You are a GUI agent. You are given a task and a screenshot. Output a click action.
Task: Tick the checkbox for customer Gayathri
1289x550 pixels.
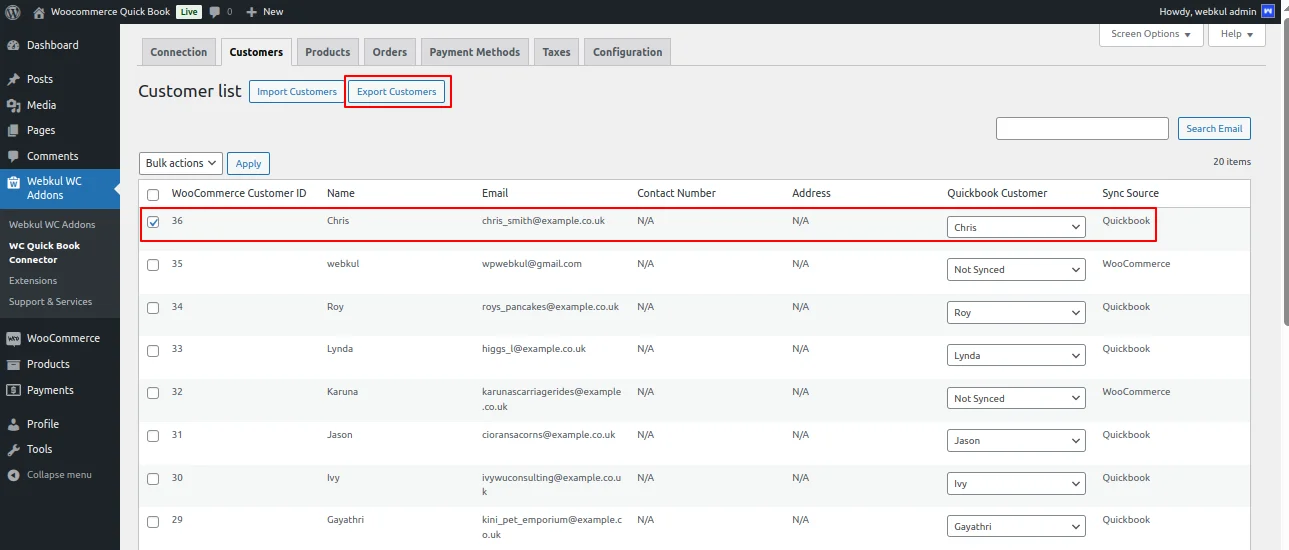(x=153, y=522)
